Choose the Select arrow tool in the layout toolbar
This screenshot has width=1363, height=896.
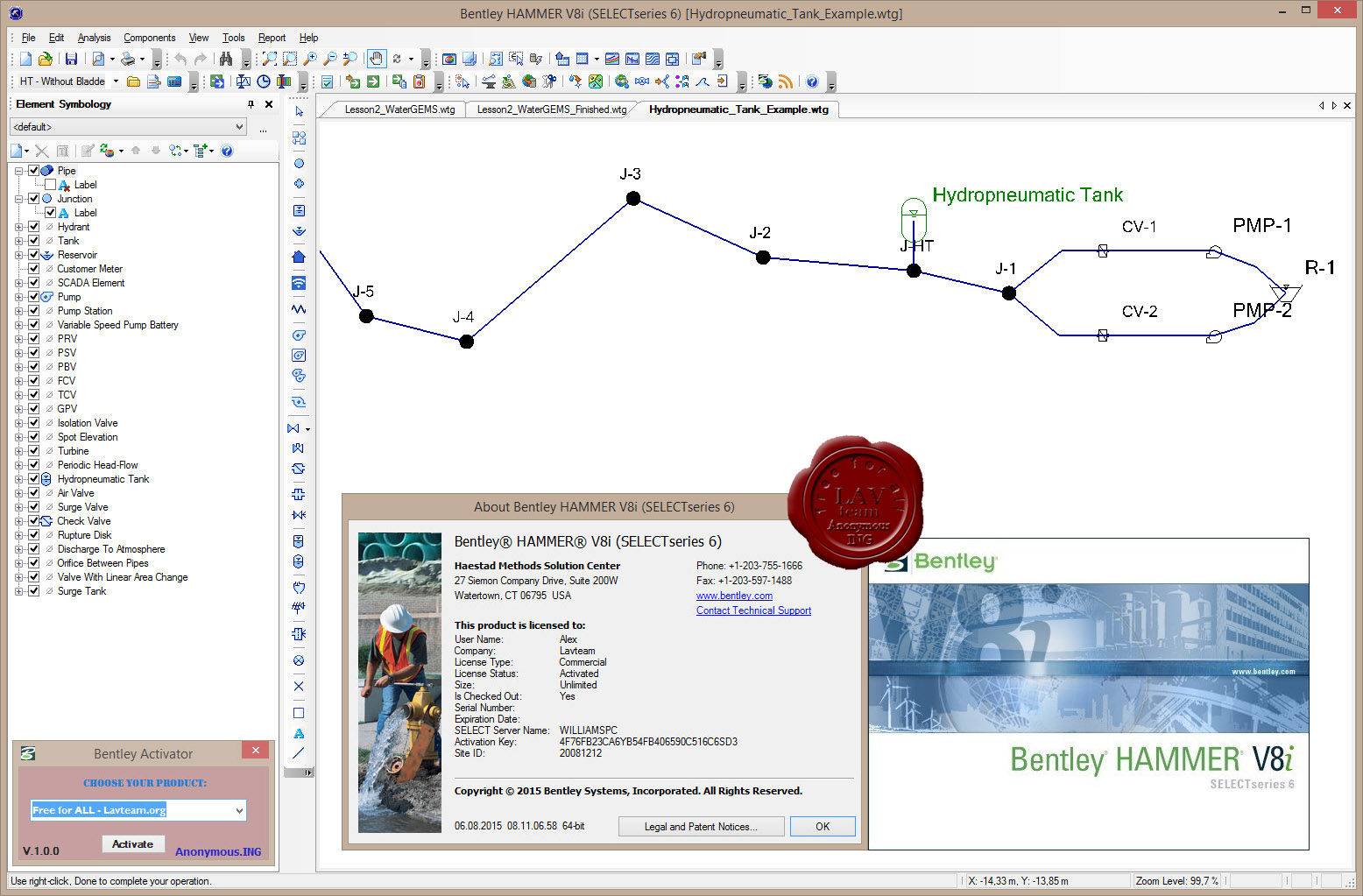[x=299, y=111]
